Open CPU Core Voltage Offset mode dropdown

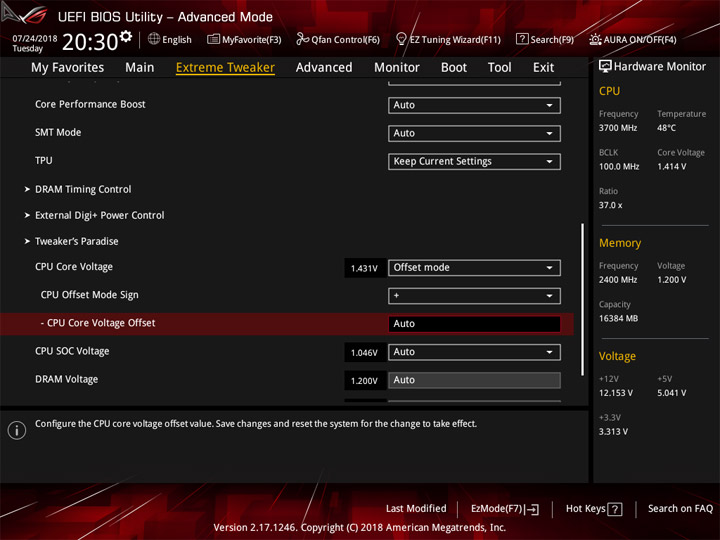(x=474, y=268)
